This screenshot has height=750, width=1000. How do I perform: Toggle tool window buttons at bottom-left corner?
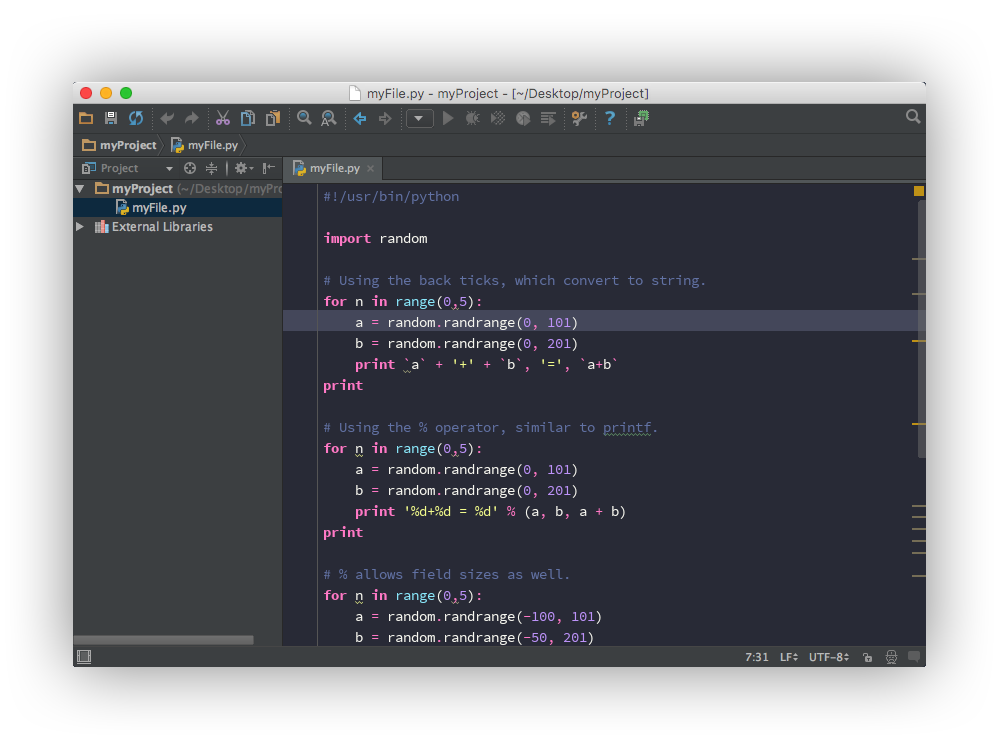tap(84, 657)
